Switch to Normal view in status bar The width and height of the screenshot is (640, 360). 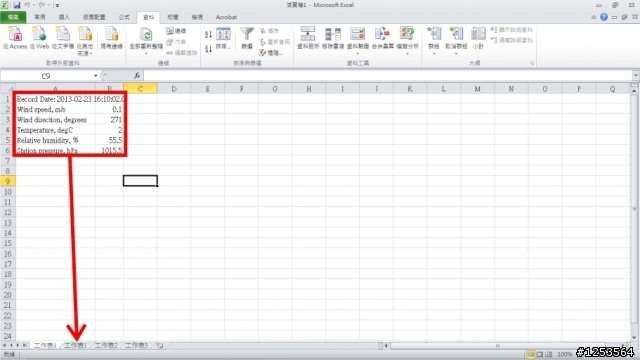click(531, 354)
